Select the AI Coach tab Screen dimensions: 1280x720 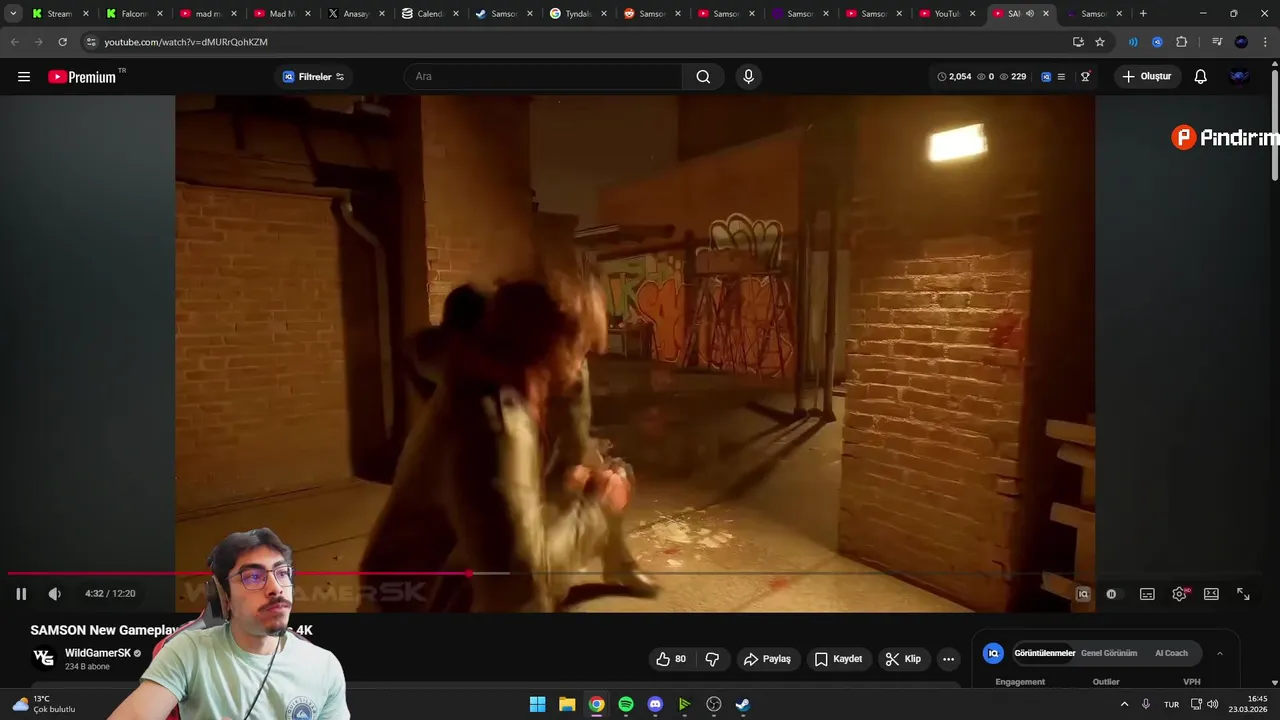[x=1171, y=654]
